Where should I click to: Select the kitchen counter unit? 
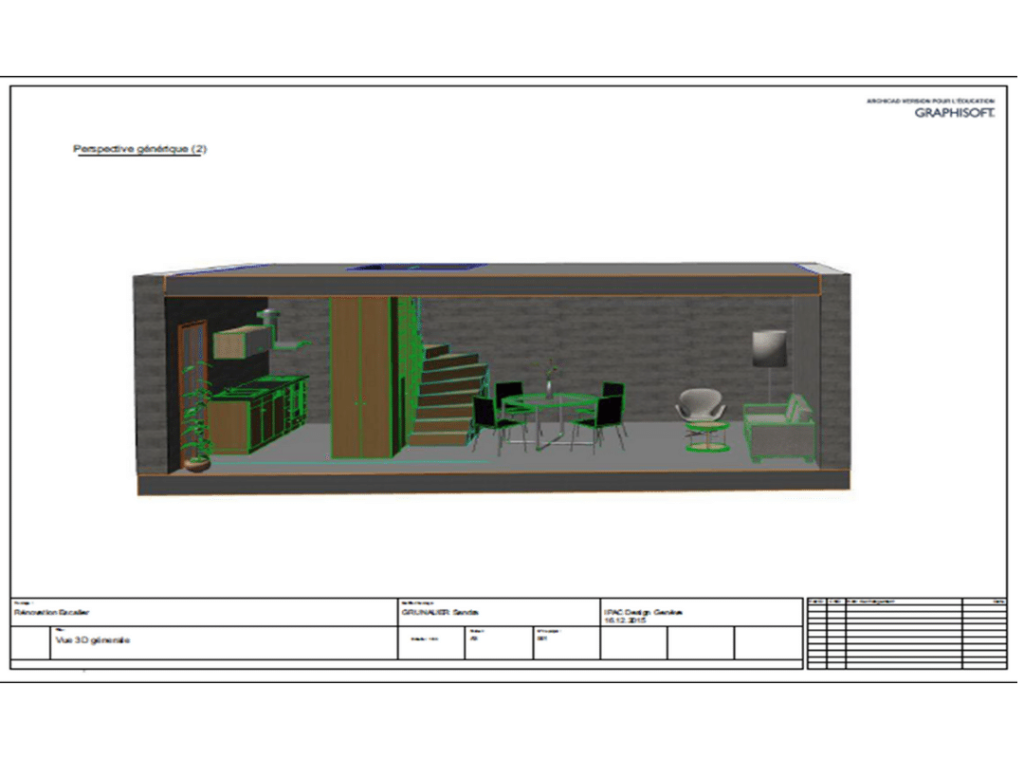[x=256, y=414]
